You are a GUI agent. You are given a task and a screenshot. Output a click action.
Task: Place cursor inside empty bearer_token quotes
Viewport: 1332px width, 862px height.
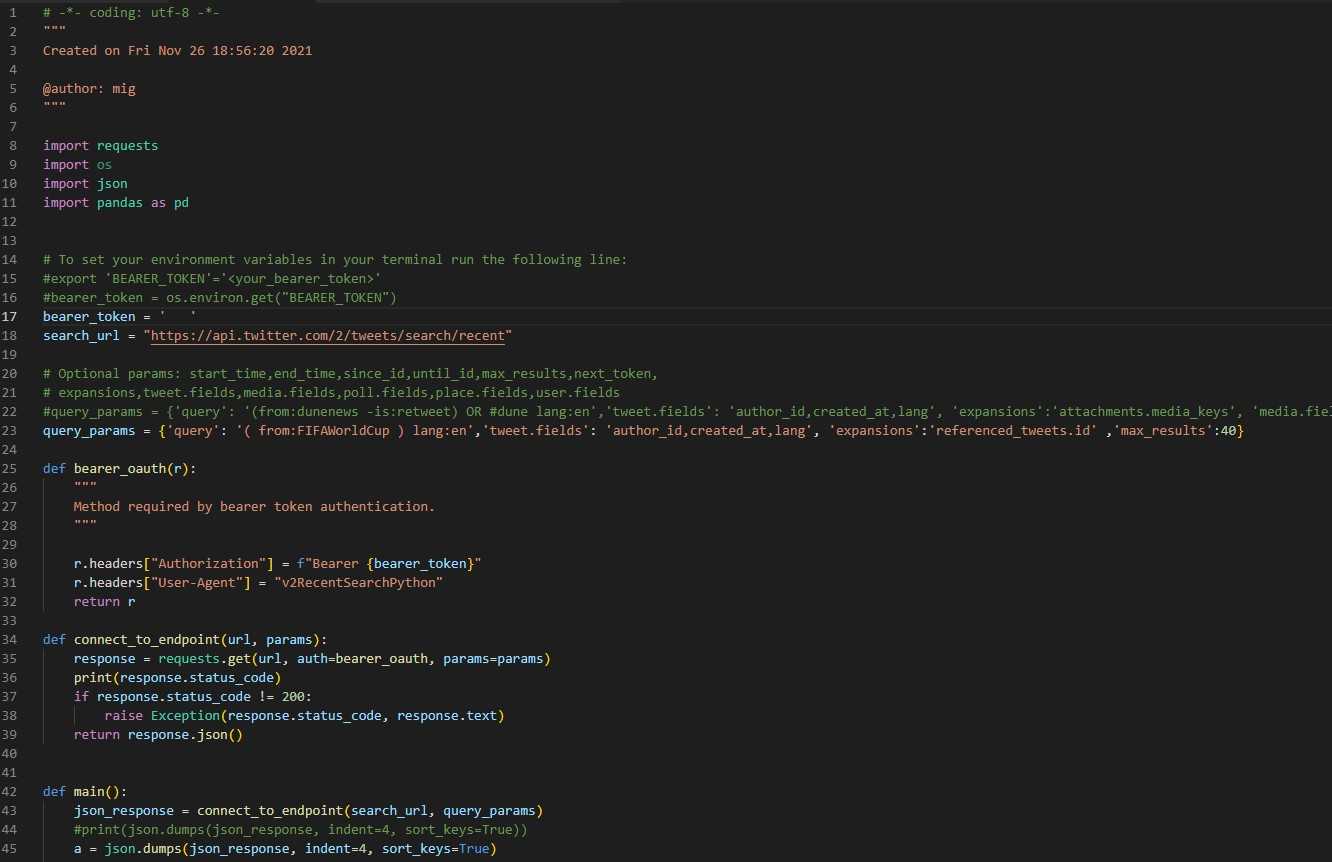point(178,316)
